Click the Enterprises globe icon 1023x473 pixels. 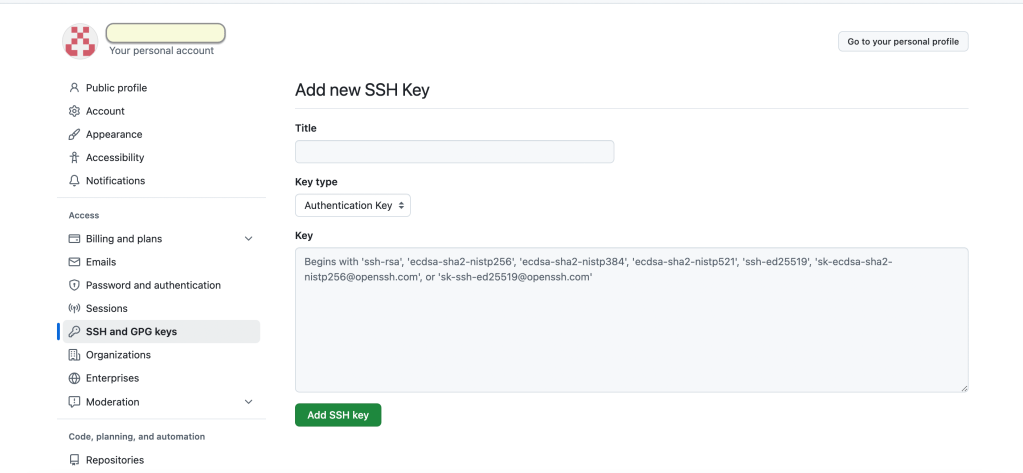pos(74,378)
